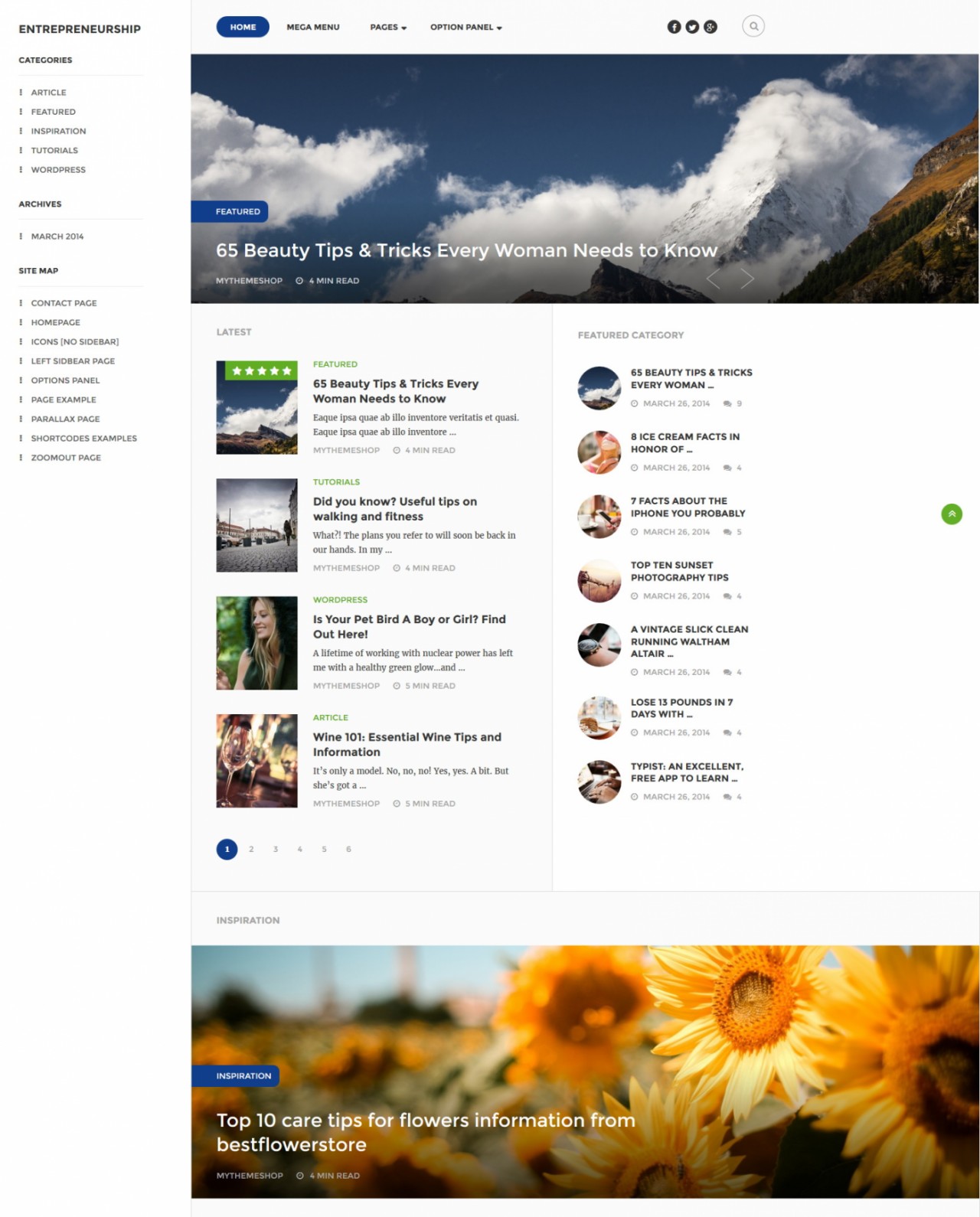Go to pagination page 3

click(276, 849)
